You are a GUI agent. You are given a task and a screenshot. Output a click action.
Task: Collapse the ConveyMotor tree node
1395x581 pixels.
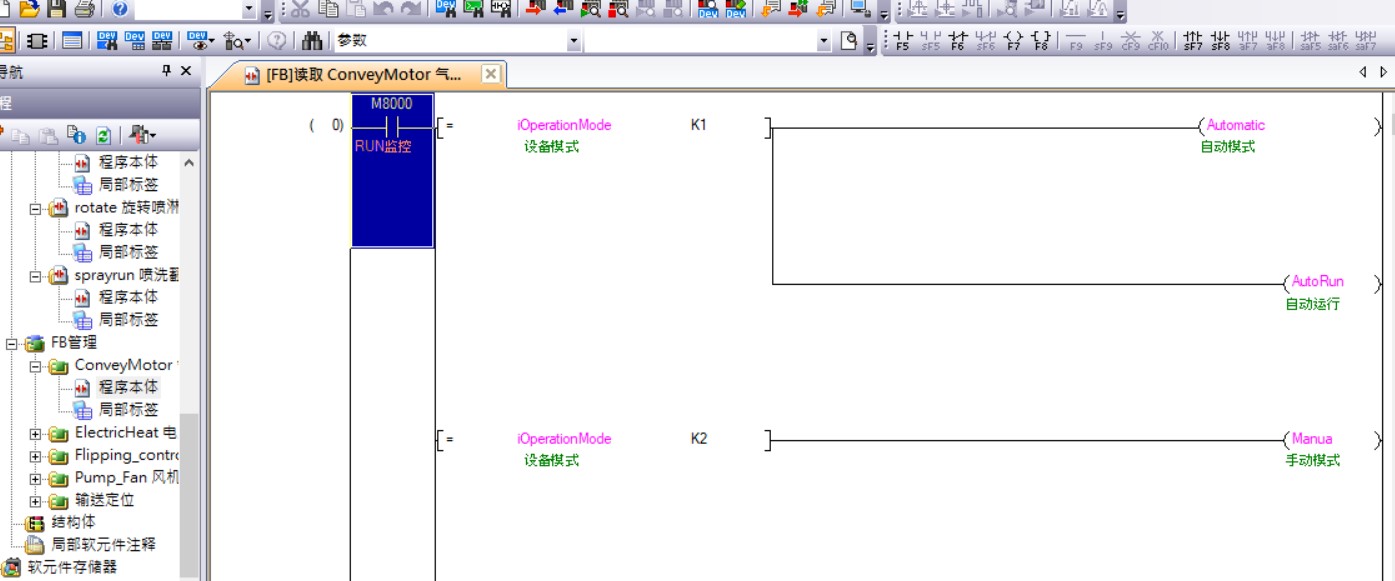click(36, 366)
